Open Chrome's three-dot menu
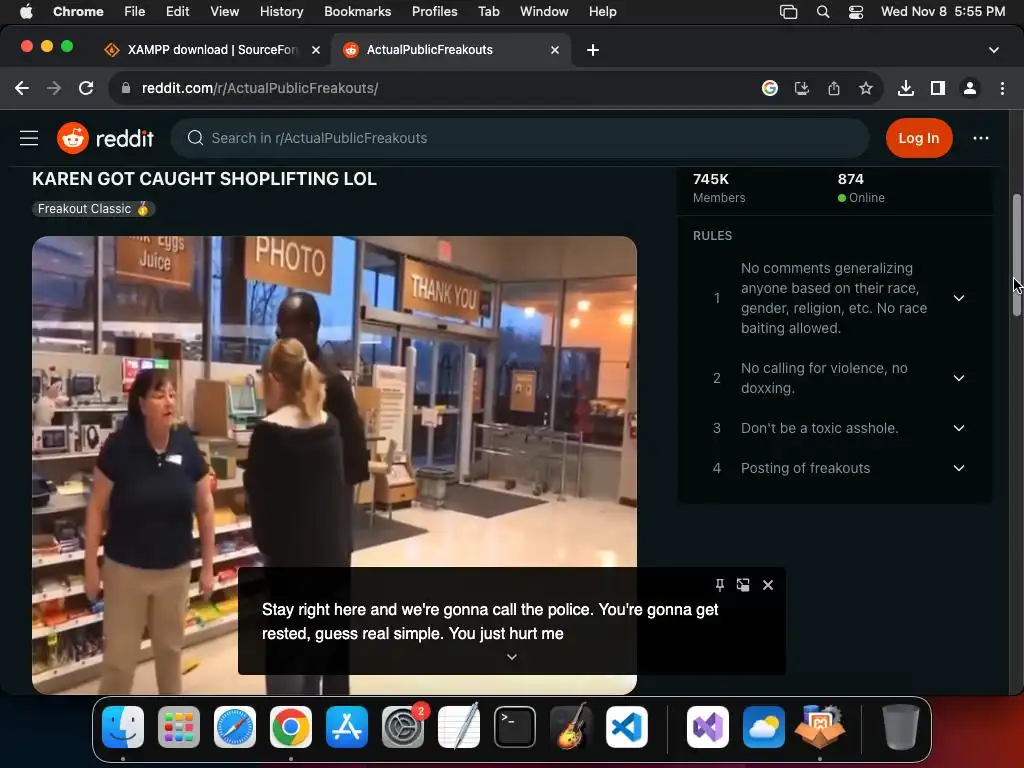 pyautogui.click(x=1002, y=88)
